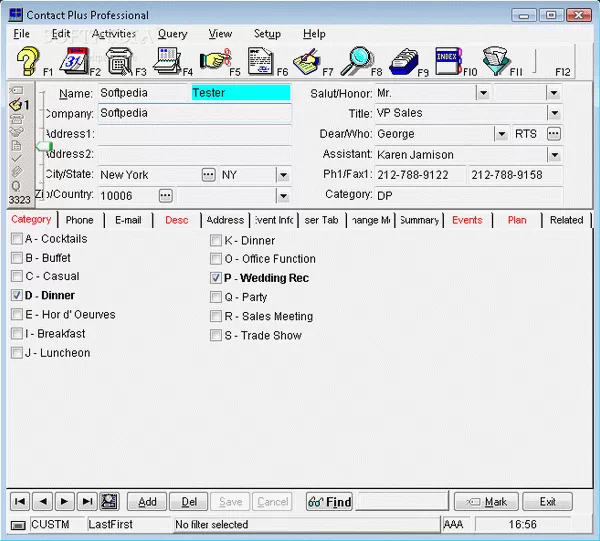The height and width of the screenshot is (541, 600).
Task: Open the Activities menu
Action: click(114, 34)
